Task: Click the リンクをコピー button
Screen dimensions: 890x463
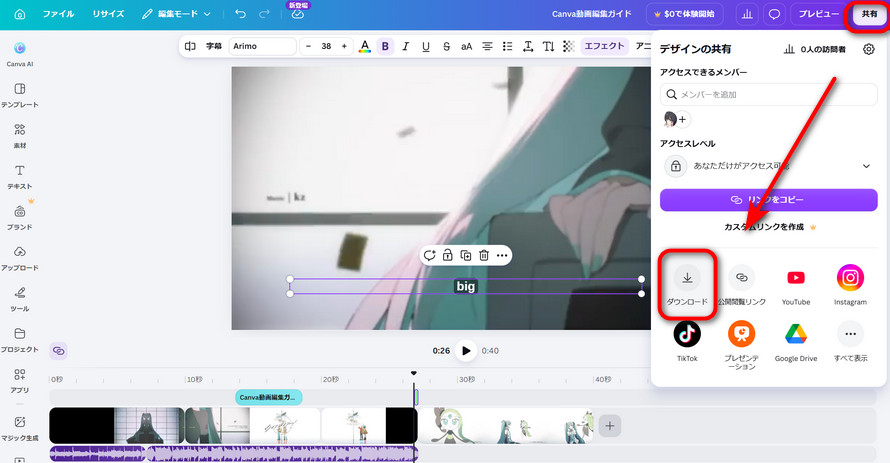Action: coord(769,200)
